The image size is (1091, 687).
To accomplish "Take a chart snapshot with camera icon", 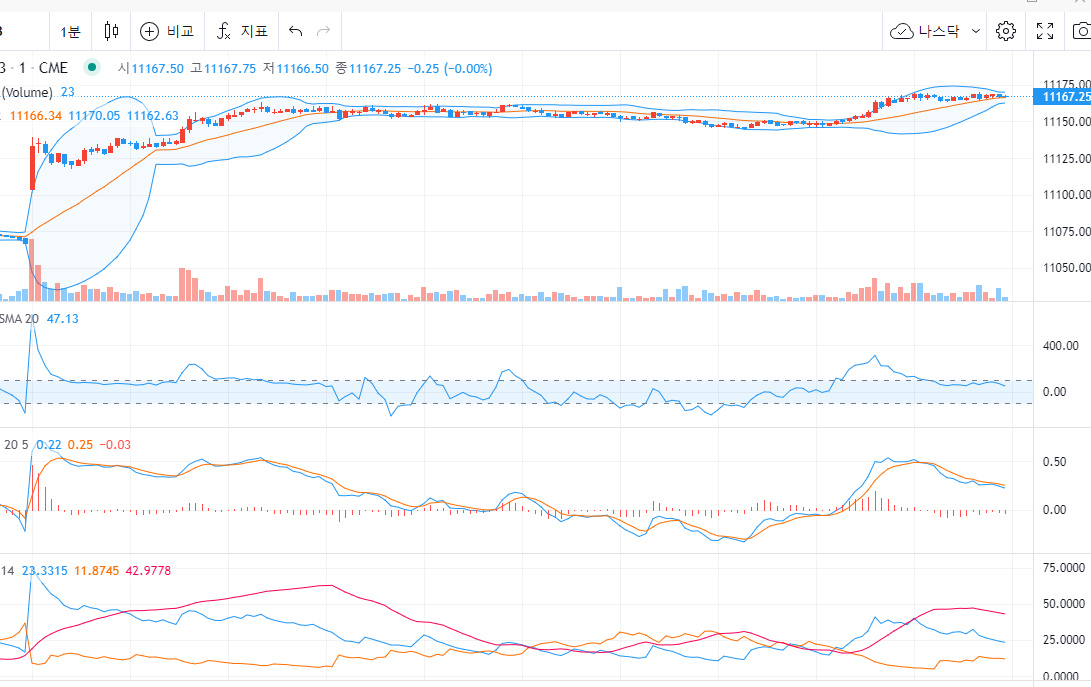I will [1081, 31].
